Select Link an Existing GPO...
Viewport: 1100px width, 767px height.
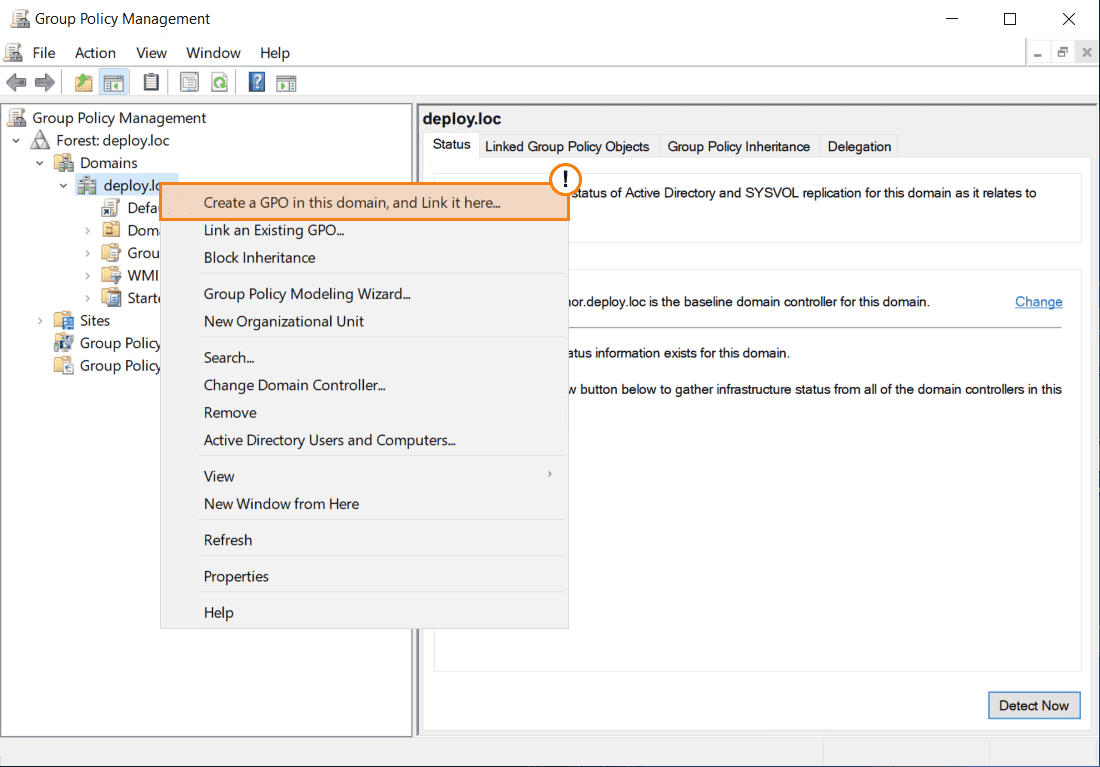[364, 230]
